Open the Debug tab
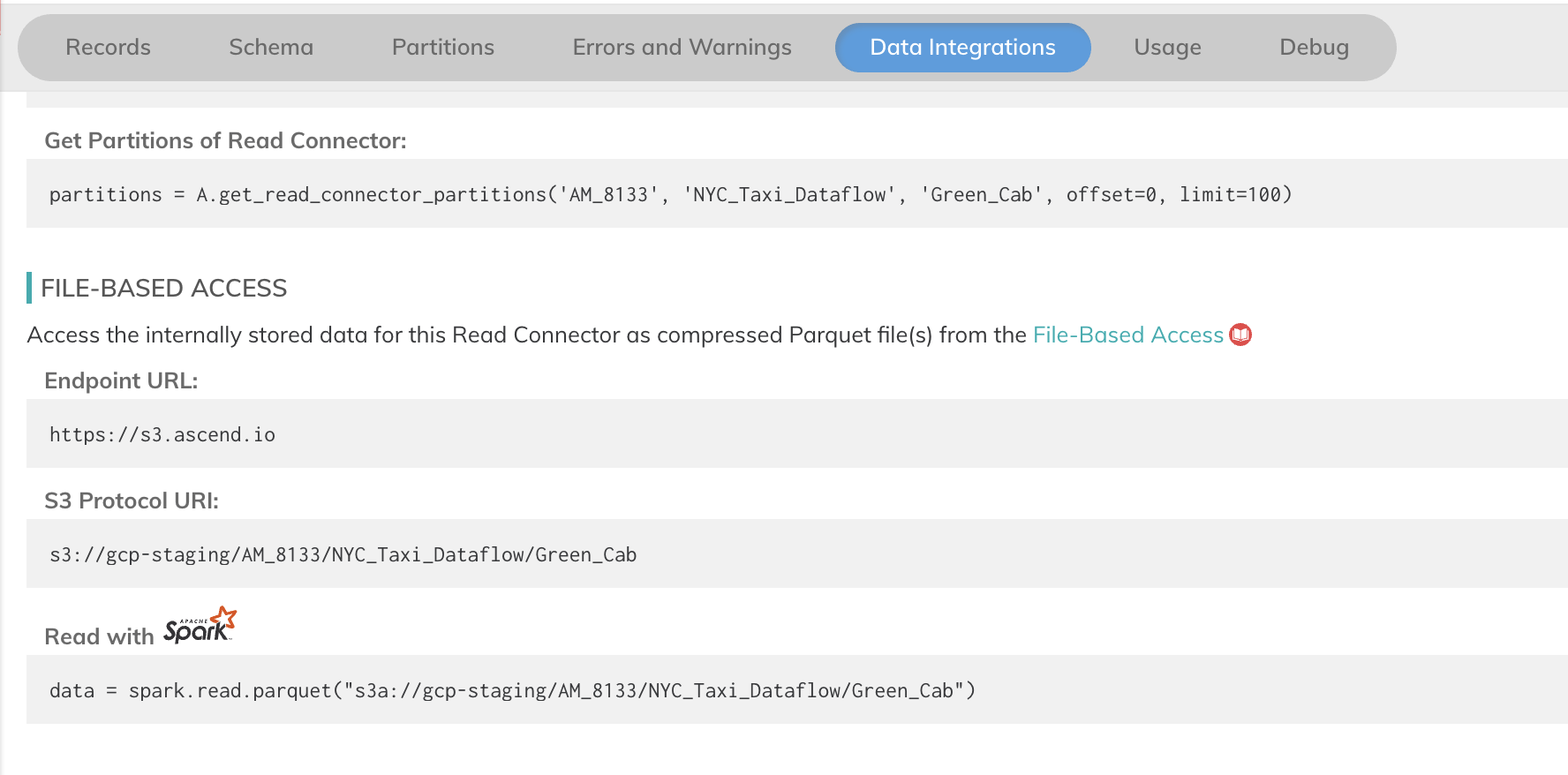Viewport: 1568px width, 775px height. pyautogui.click(x=1314, y=48)
